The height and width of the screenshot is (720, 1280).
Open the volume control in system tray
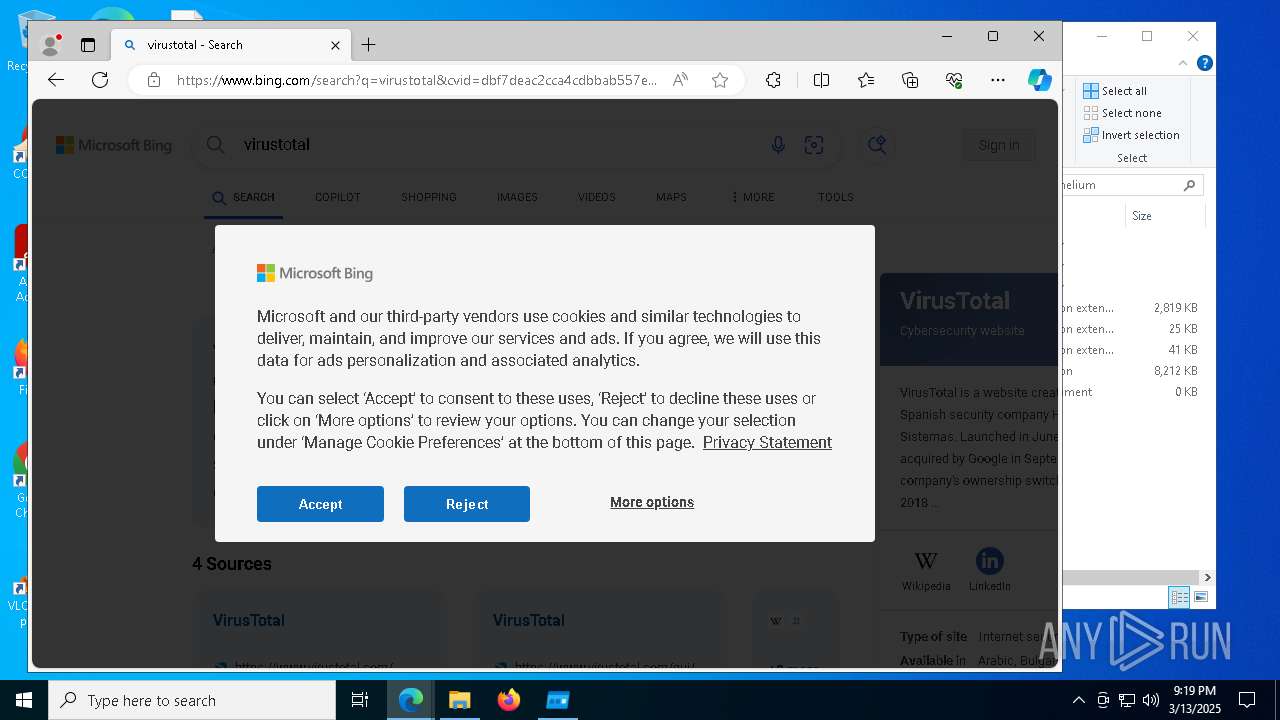point(1151,700)
